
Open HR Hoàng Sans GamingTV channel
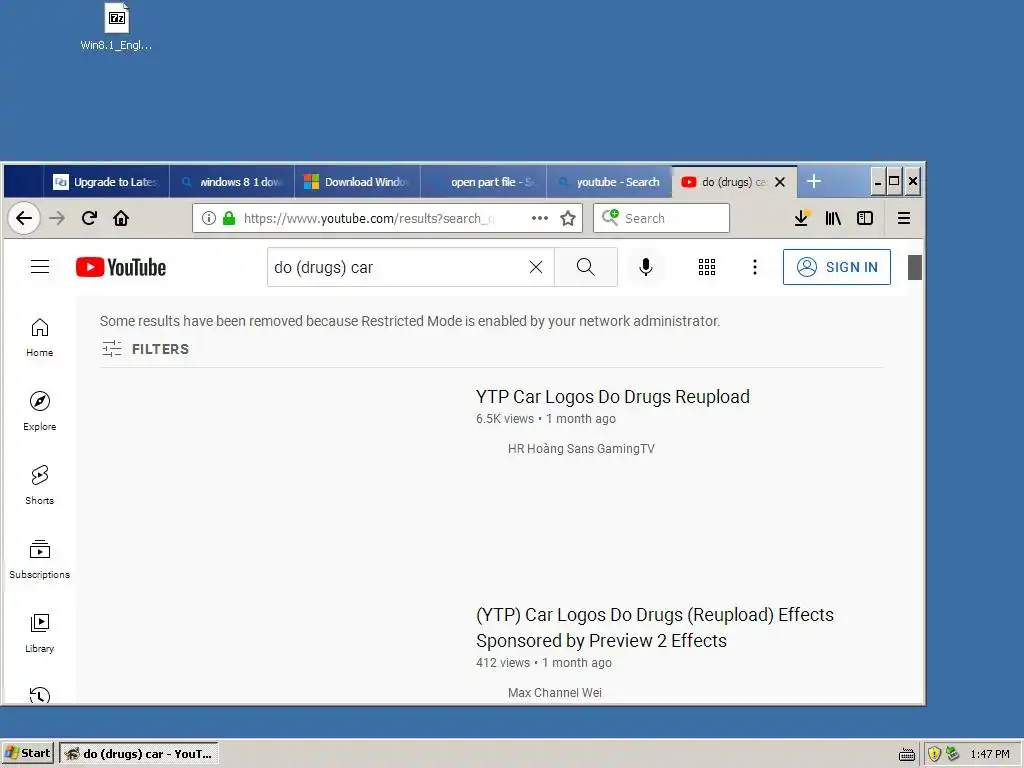coord(581,449)
